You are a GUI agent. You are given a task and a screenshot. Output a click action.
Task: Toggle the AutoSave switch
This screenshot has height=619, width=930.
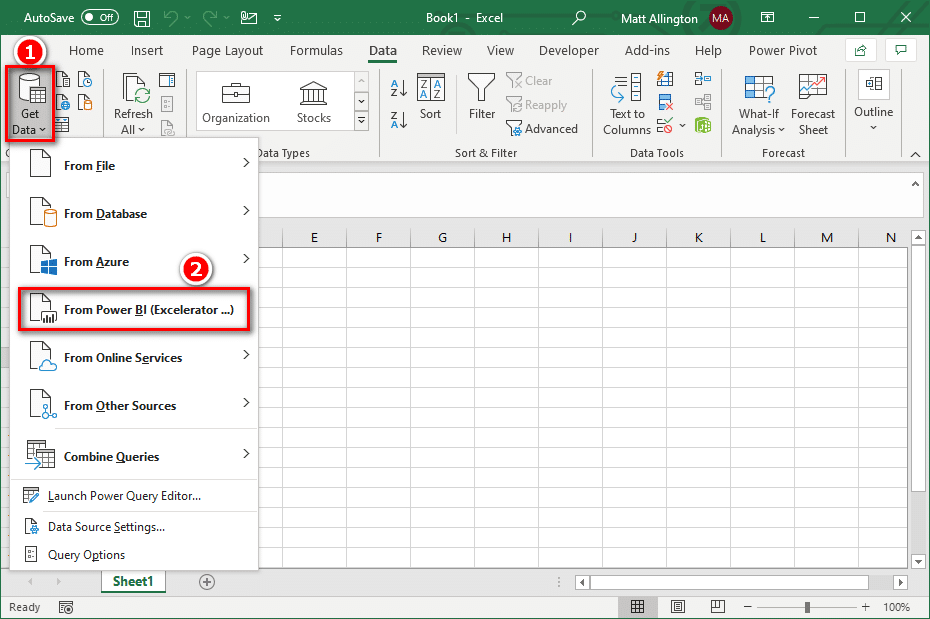pyautogui.click(x=100, y=17)
